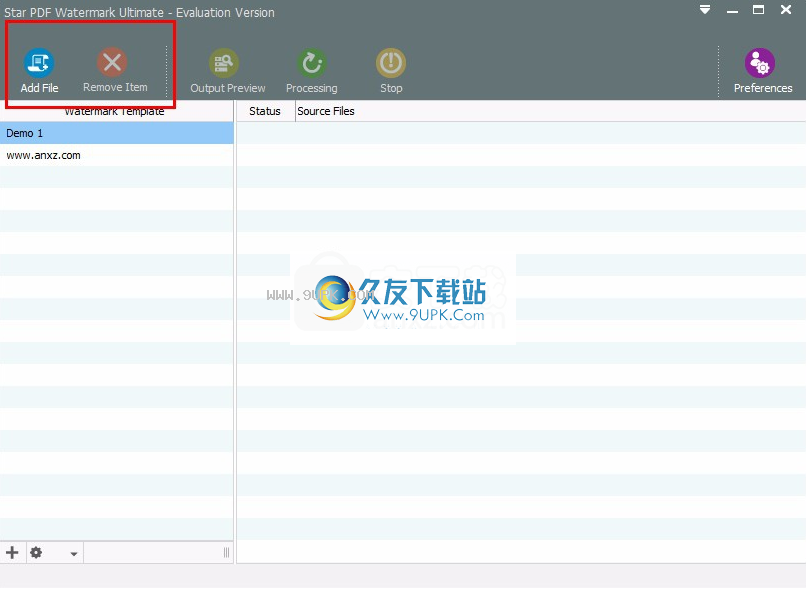Image resolution: width=806 pixels, height=596 pixels.
Task: Click the grip handle in template panel footer
Action: pyautogui.click(x=226, y=553)
